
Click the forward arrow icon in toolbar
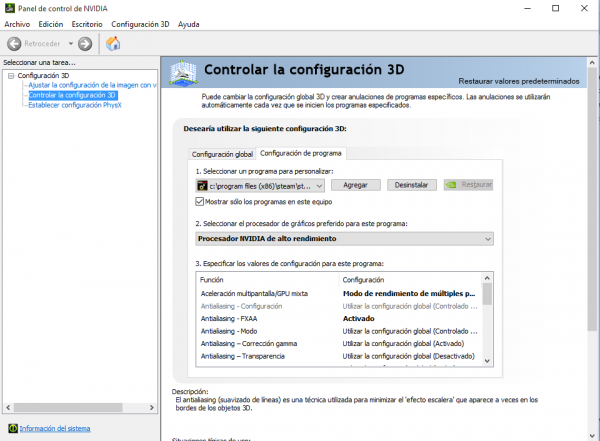point(85,44)
